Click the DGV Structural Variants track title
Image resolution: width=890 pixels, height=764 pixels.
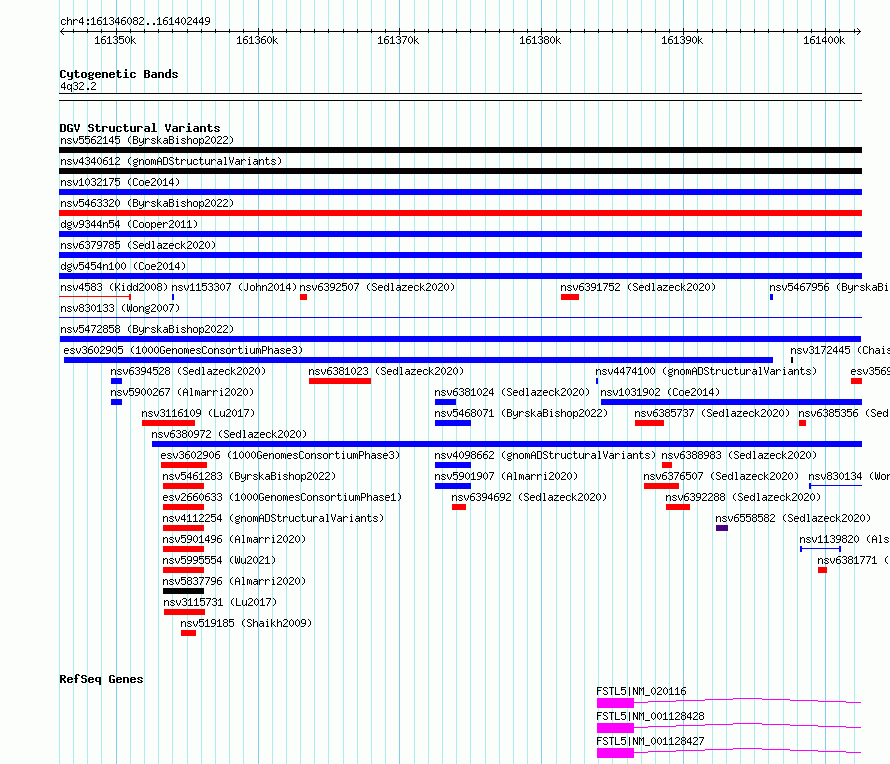pos(140,128)
